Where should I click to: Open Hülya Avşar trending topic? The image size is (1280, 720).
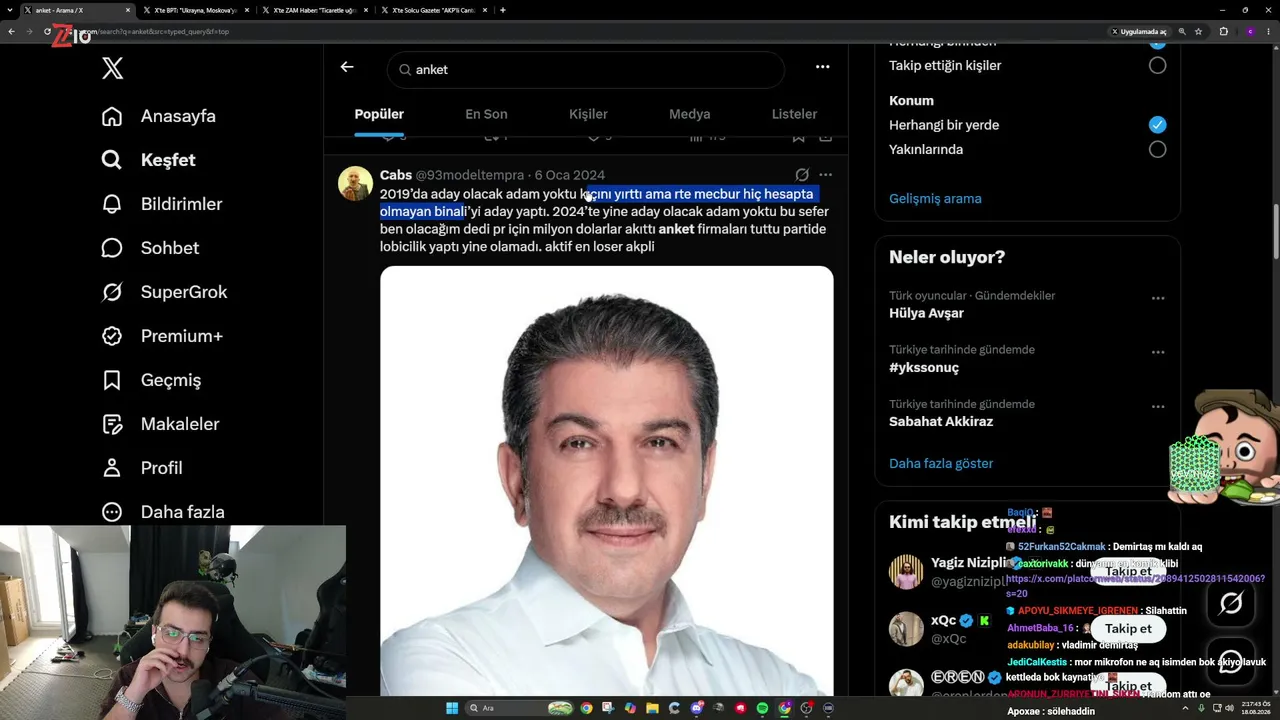pos(926,313)
